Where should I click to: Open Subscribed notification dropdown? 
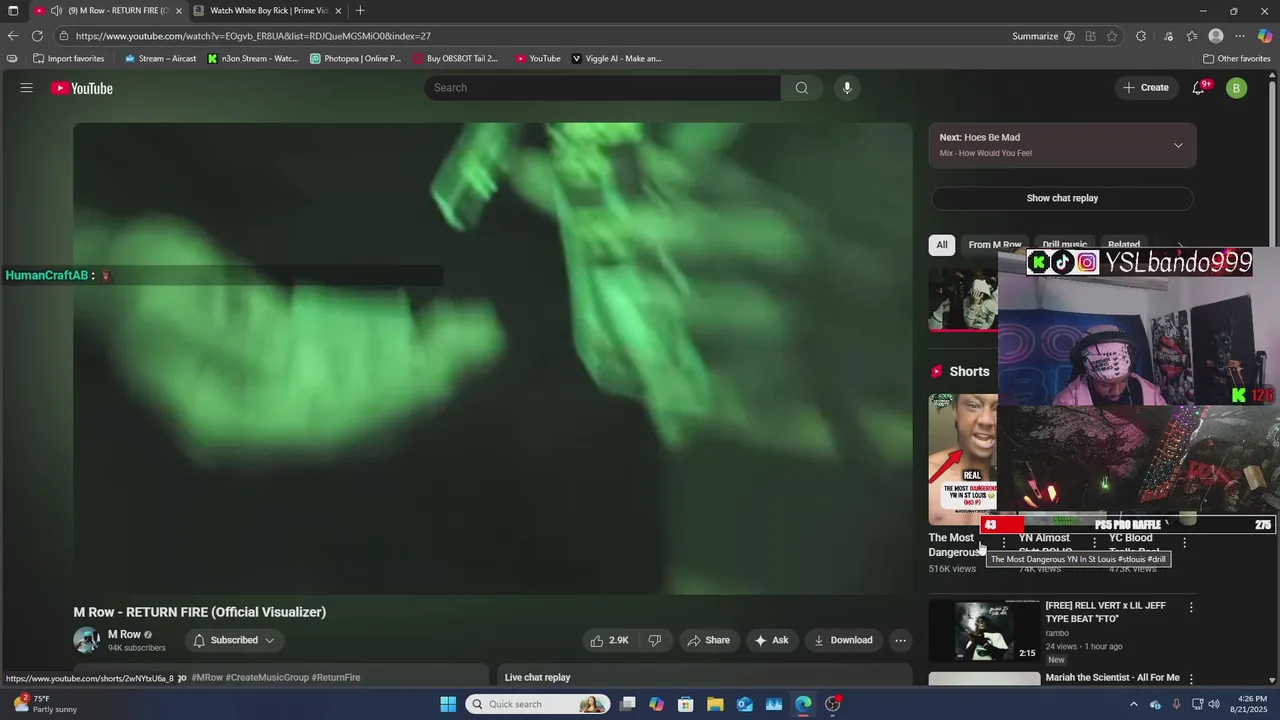point(234,640)
